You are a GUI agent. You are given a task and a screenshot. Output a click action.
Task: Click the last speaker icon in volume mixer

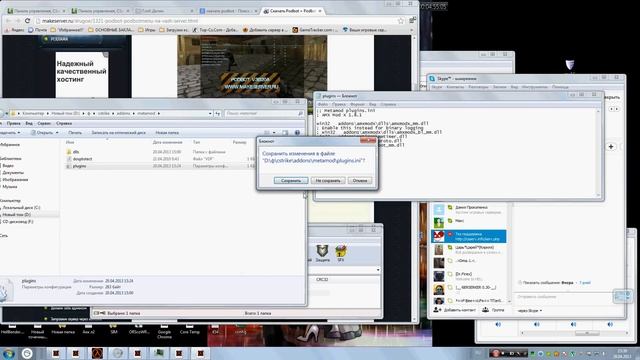pyautogui.click(x=610, y=324)
